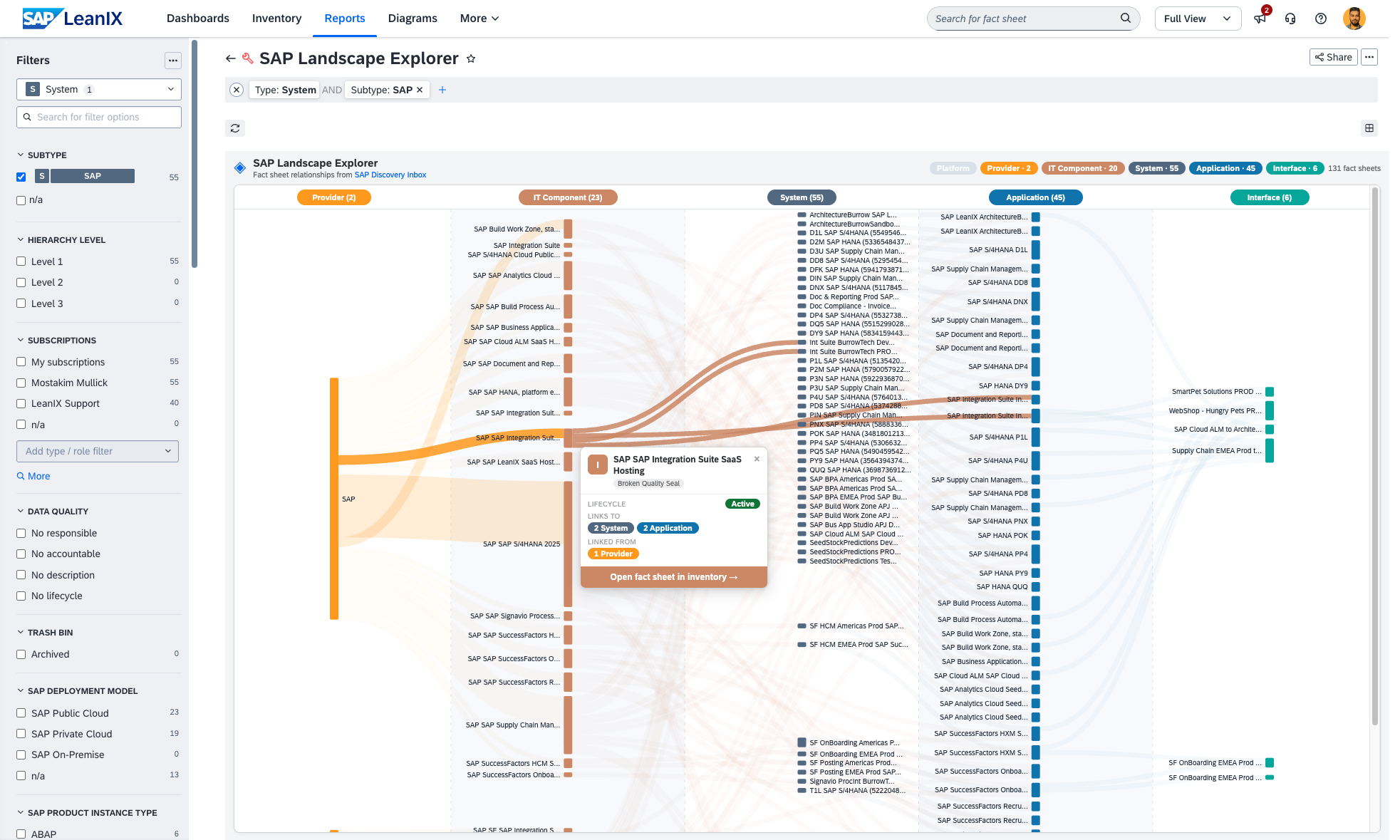Click the IT component icon in the popup

[597, 465]
